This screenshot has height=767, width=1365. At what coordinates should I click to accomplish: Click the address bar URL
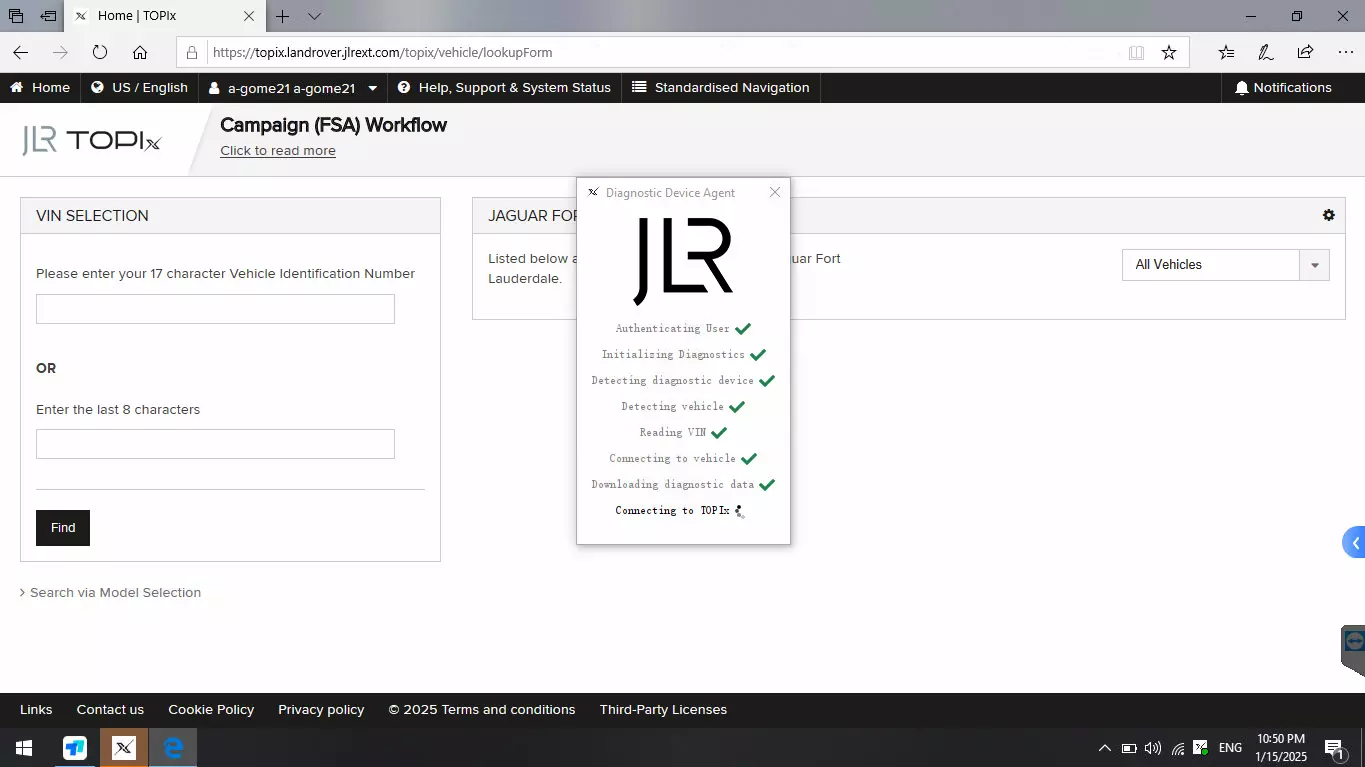pos(382,53)
